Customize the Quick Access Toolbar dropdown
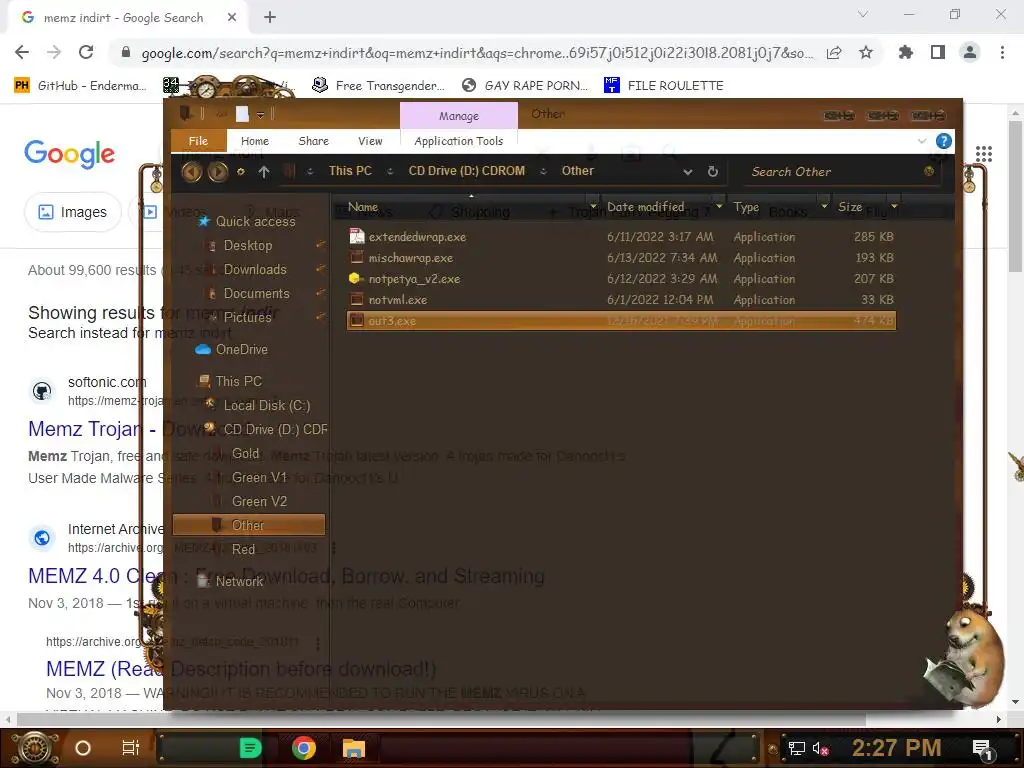Image resolution: width=1024 pixels, height=768 pixels. point(260,115)
